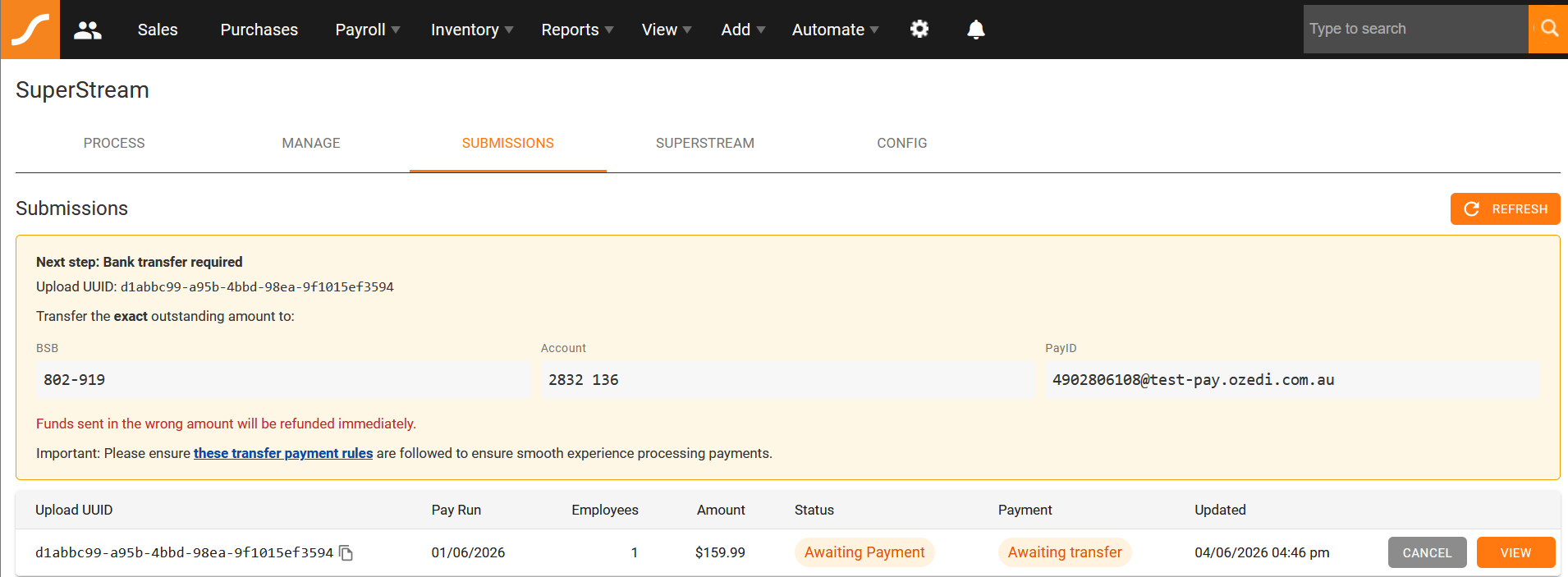Image resolution: width=1568 pixels, height=577 pixels.
Task: Click the orange search magnifier button
Action: pyautogui.click(x=1548, y=29)
